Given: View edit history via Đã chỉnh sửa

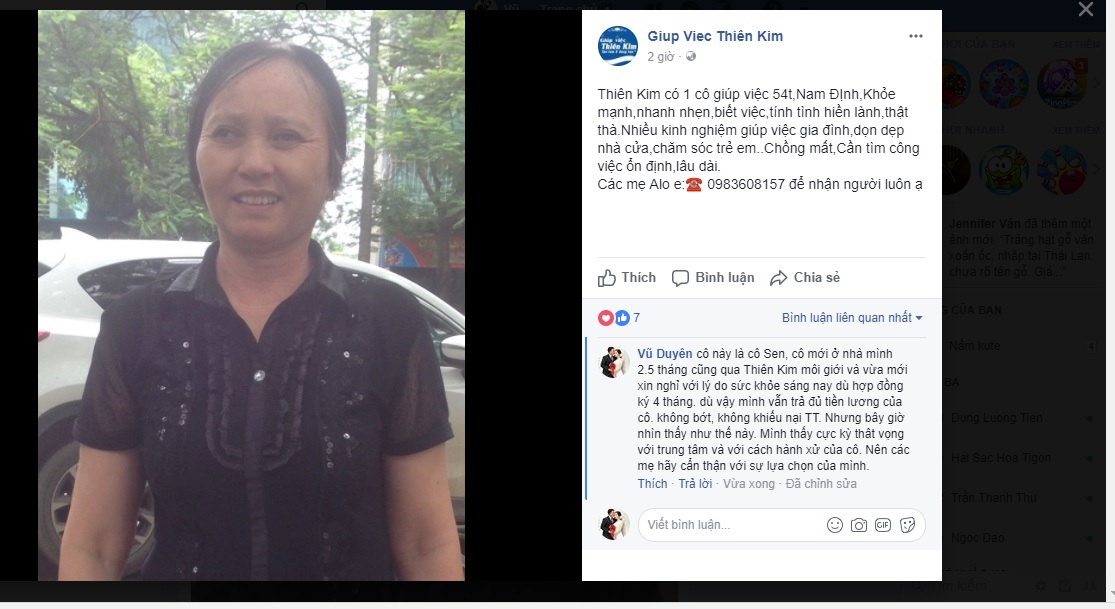Looking at the screenshot, I should [x=821, y=484].
